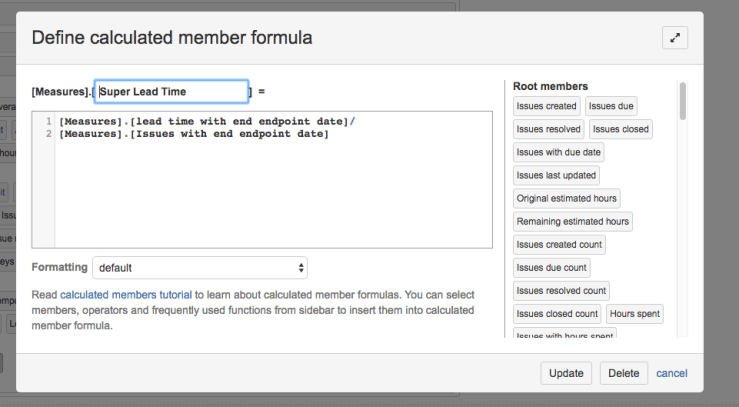Click inside the formula editor area
Image resolution: width=739 pixels, height=407 pixels.
click(270, 190)
